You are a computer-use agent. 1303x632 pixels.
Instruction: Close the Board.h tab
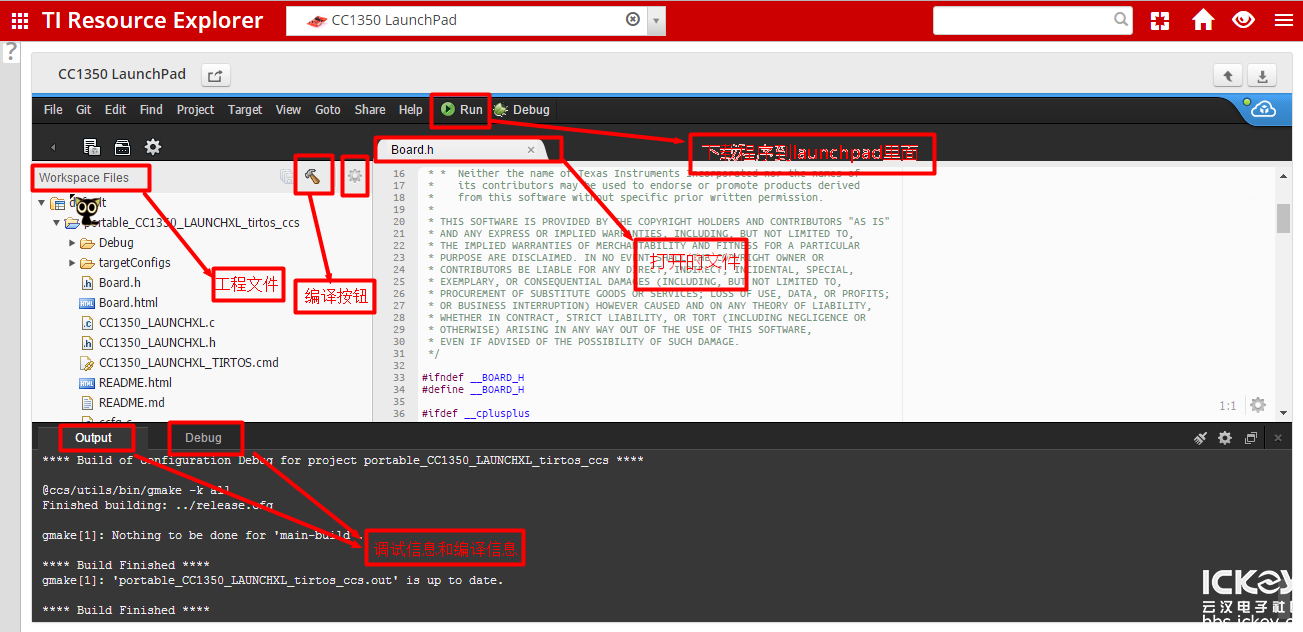tap(531, 150)
